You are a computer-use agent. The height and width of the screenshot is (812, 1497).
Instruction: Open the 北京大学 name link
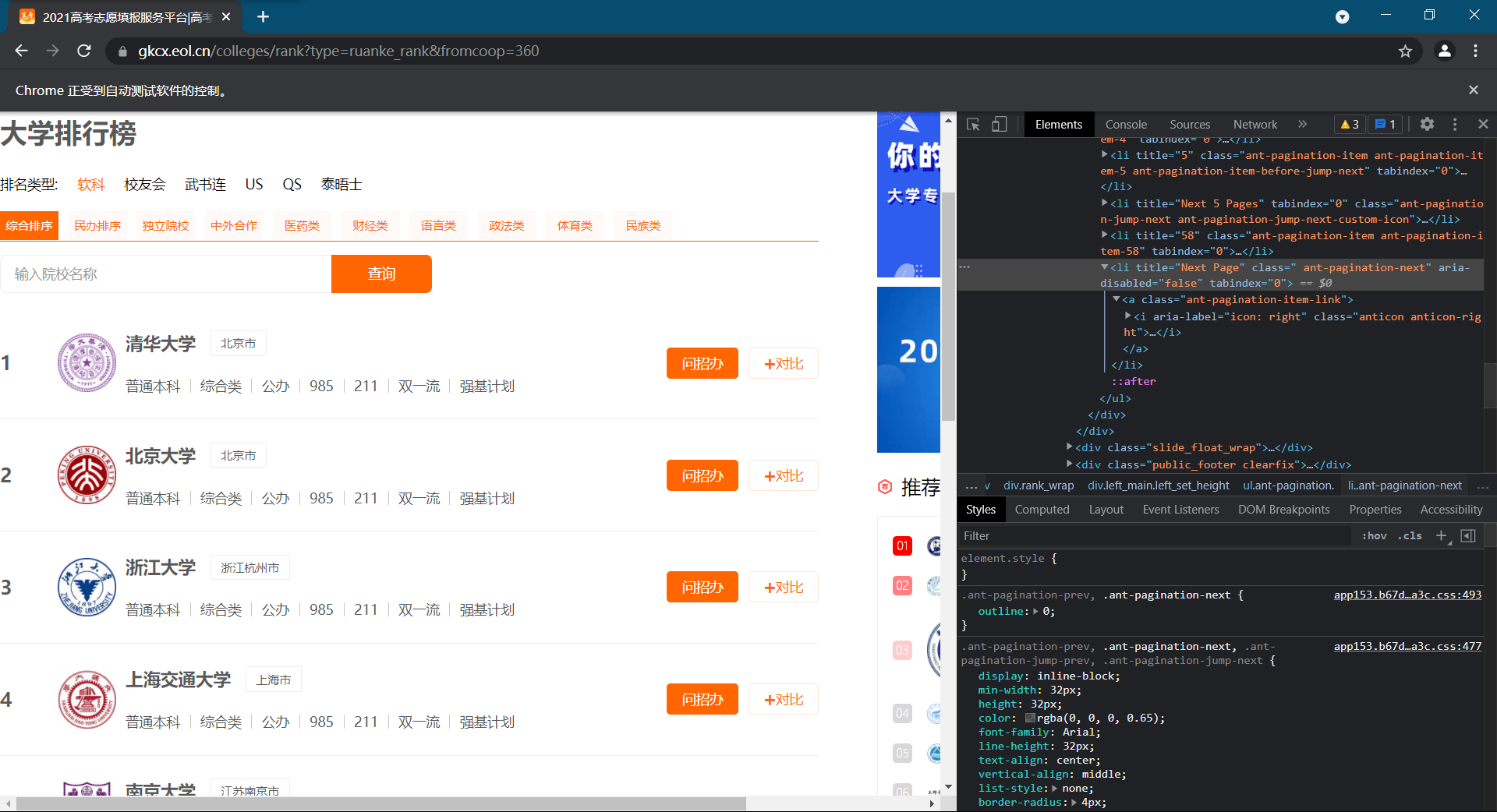[161, 456]
